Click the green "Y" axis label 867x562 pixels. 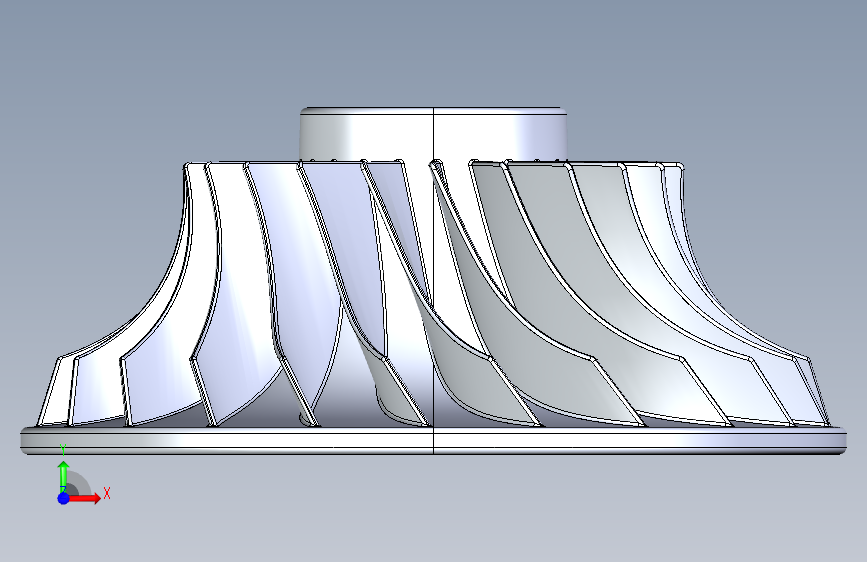(63, 450)
